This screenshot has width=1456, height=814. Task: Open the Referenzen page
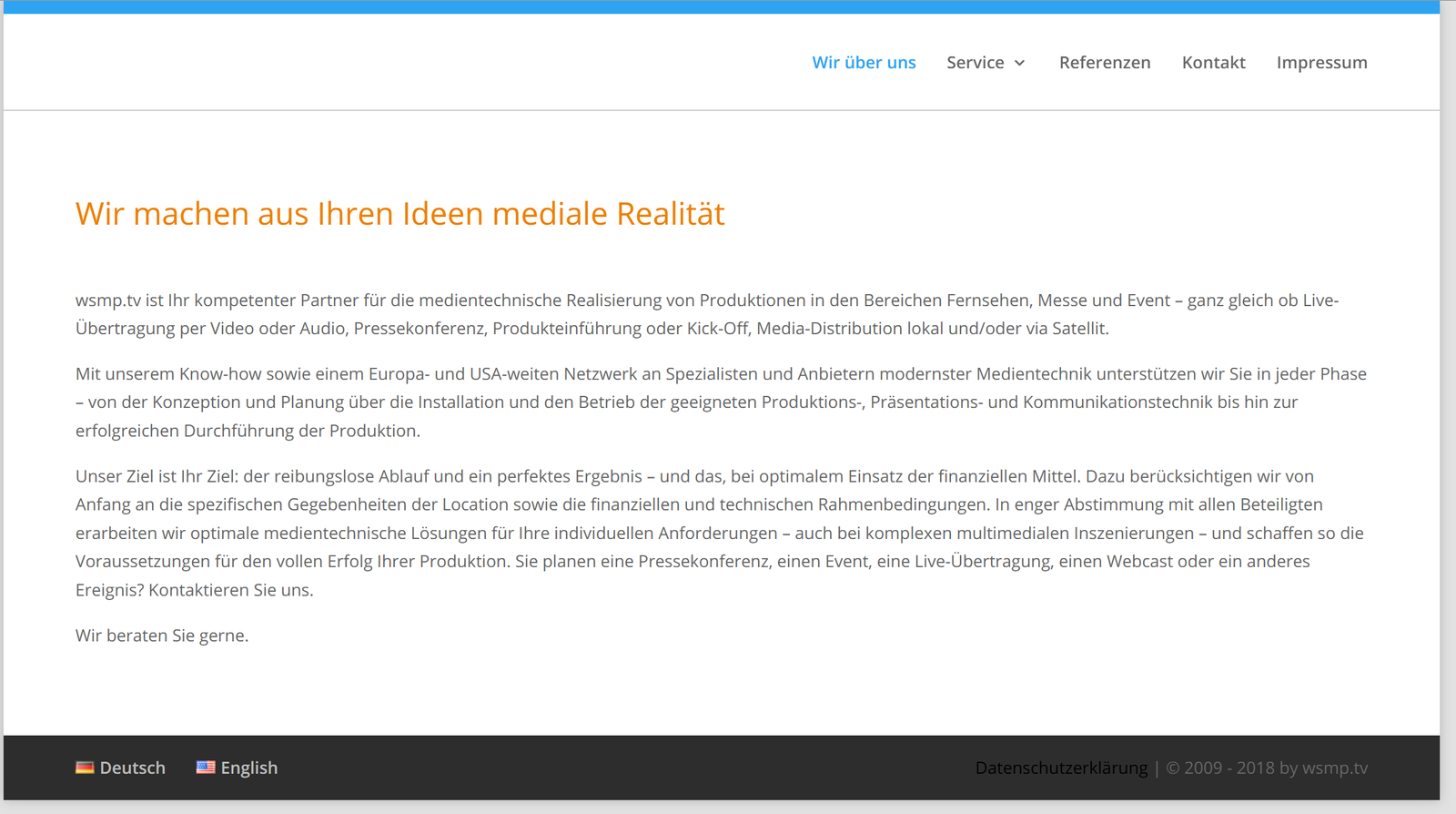[x=1104, y=63]
